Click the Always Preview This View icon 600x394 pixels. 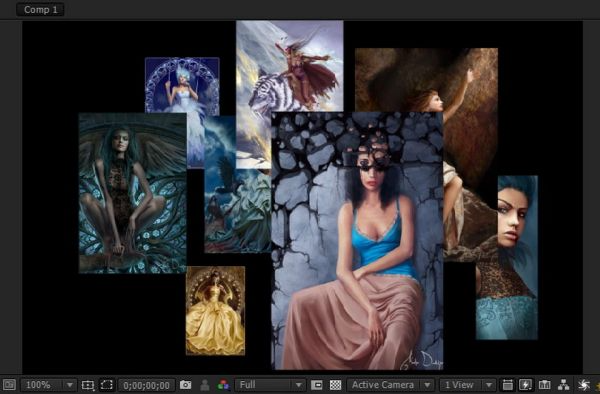[9, 385]
